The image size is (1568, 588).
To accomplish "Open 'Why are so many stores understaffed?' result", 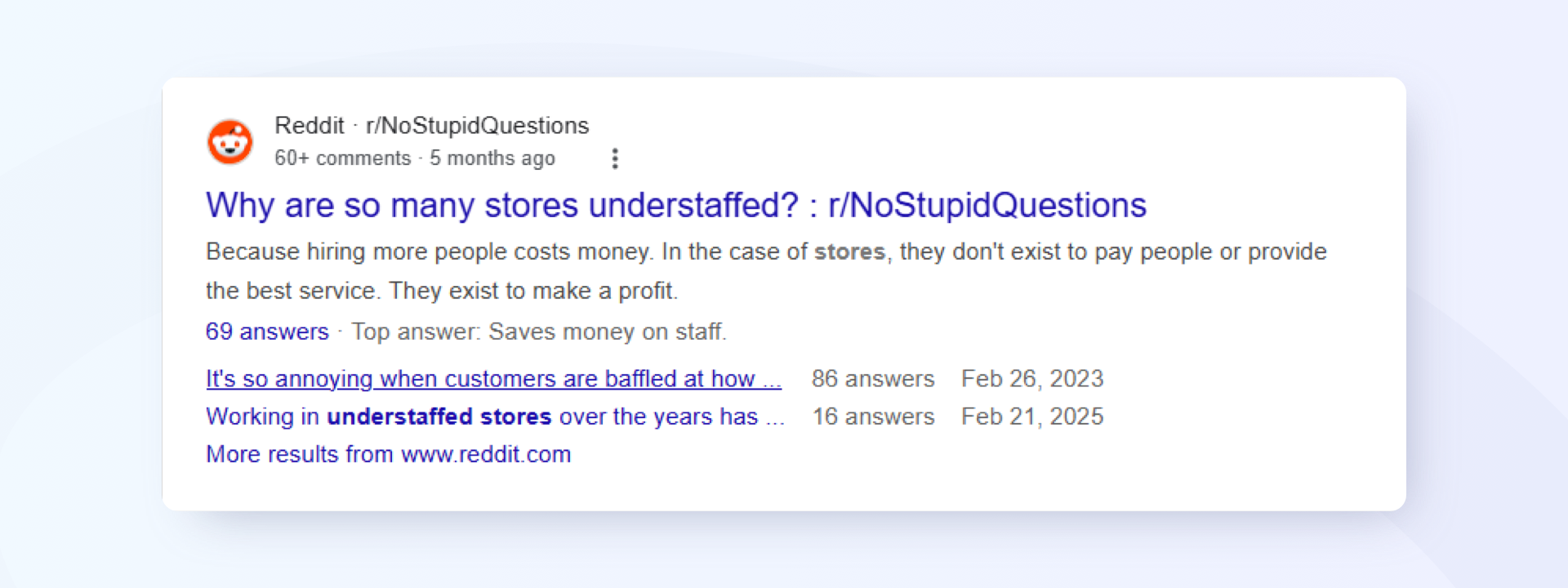I will pyautogui.click(x=676, y=205).
